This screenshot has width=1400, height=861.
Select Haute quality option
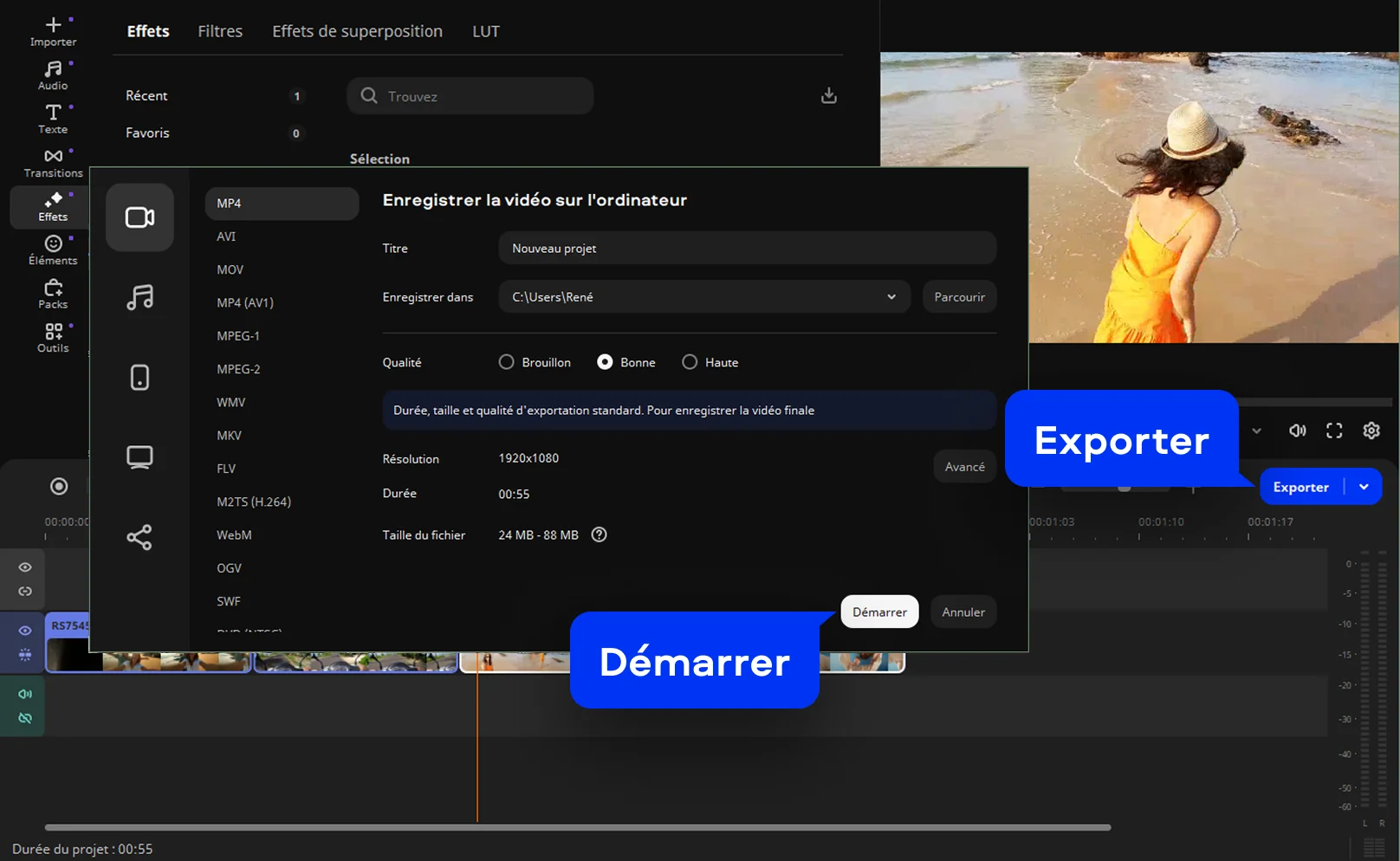point(690,362)
